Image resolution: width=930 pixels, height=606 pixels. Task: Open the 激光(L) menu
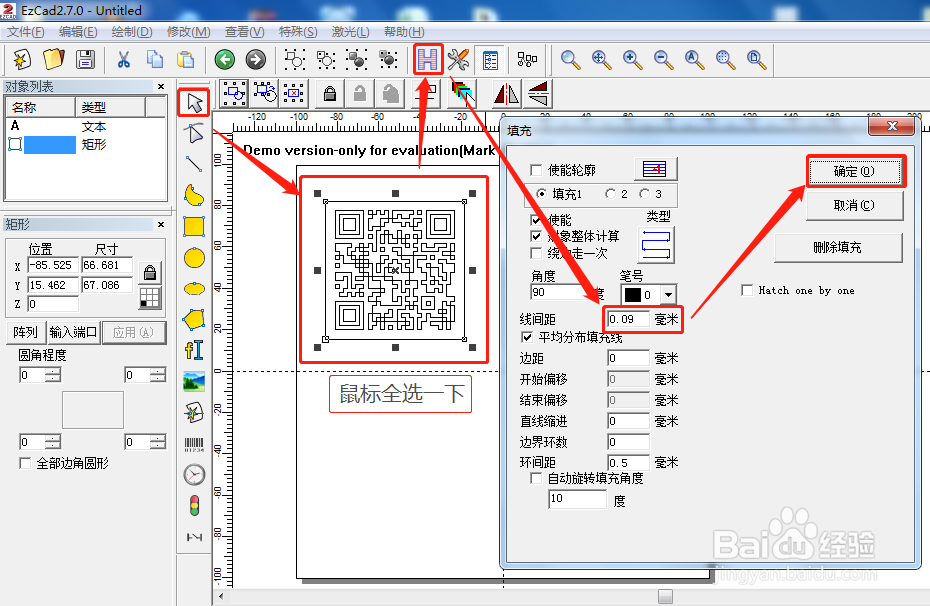point(351,32)
